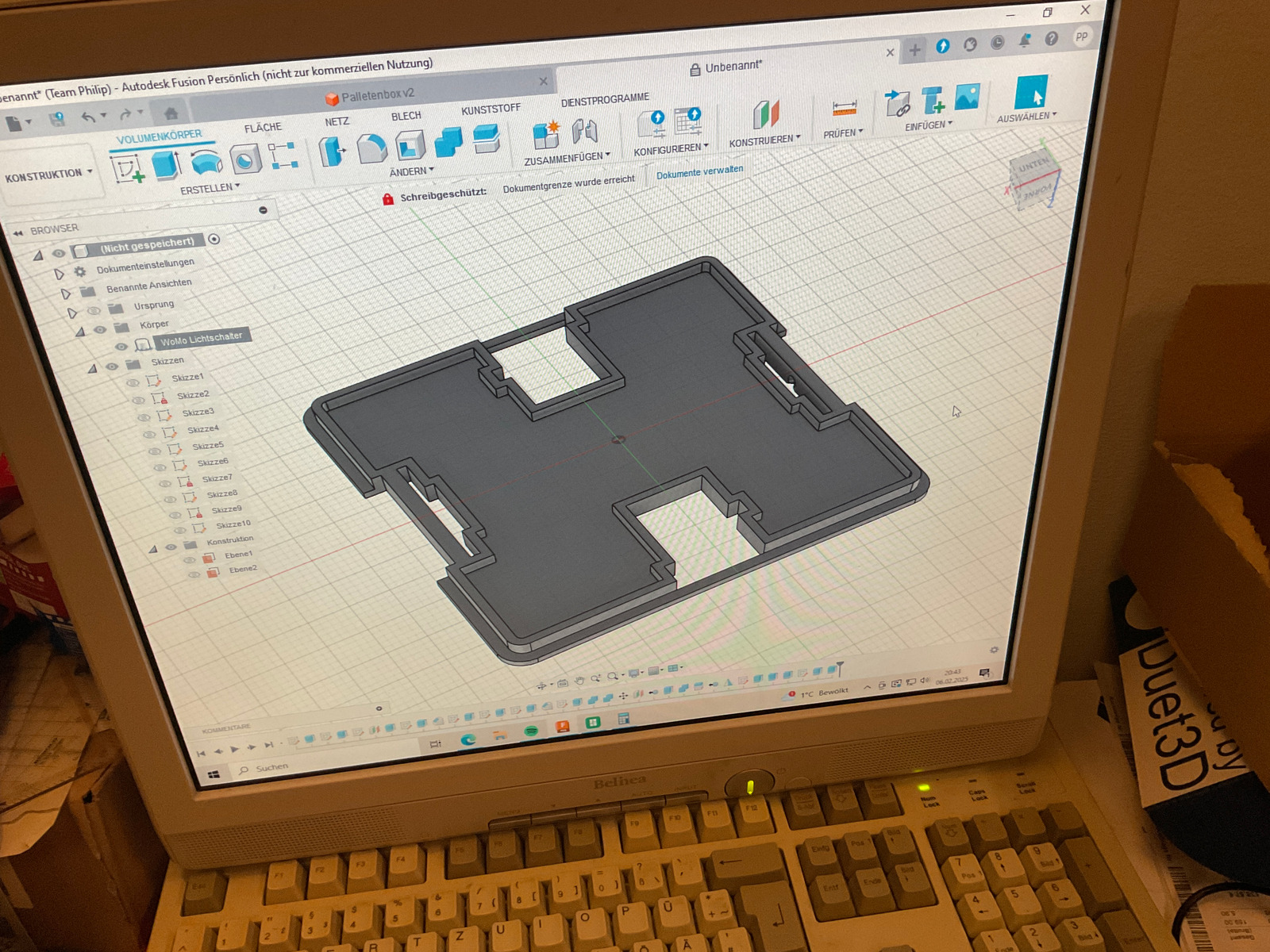Screen dimensions: 1270x952
Task: Click the Insert Canvas image icon
Action: 966,97
